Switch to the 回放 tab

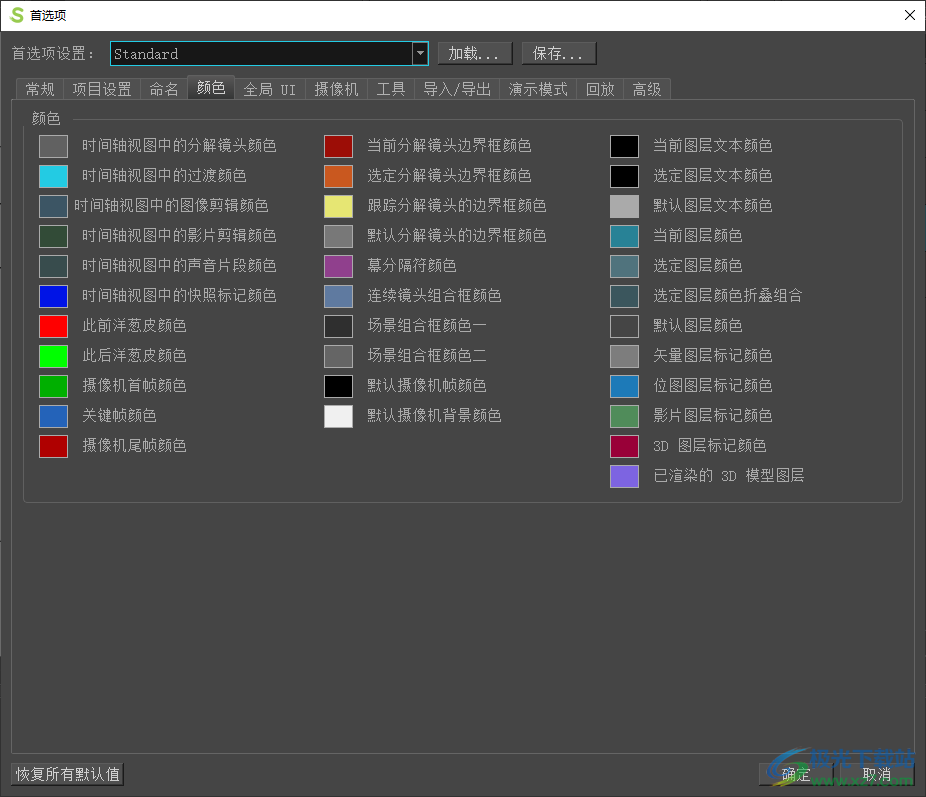[x=600, y=89]
